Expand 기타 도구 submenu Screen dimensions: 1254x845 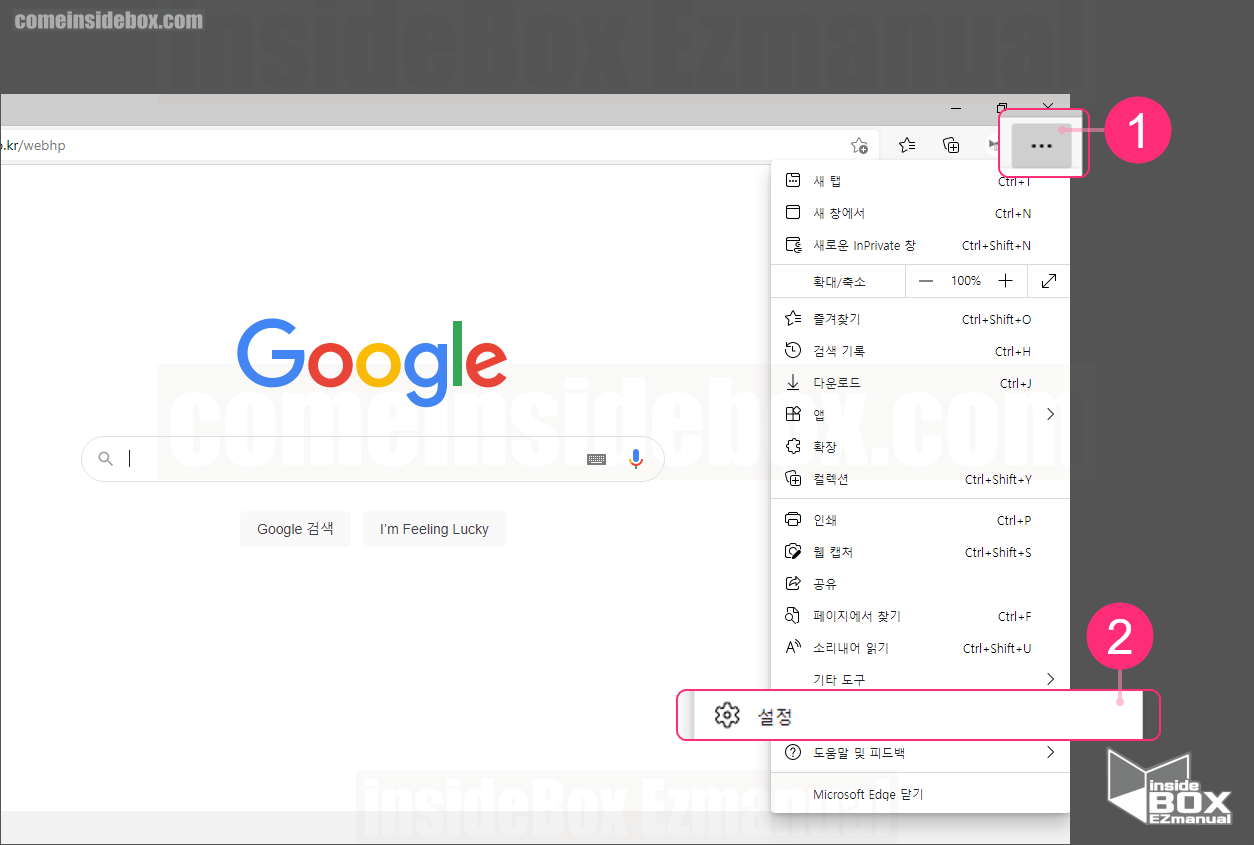920,678
